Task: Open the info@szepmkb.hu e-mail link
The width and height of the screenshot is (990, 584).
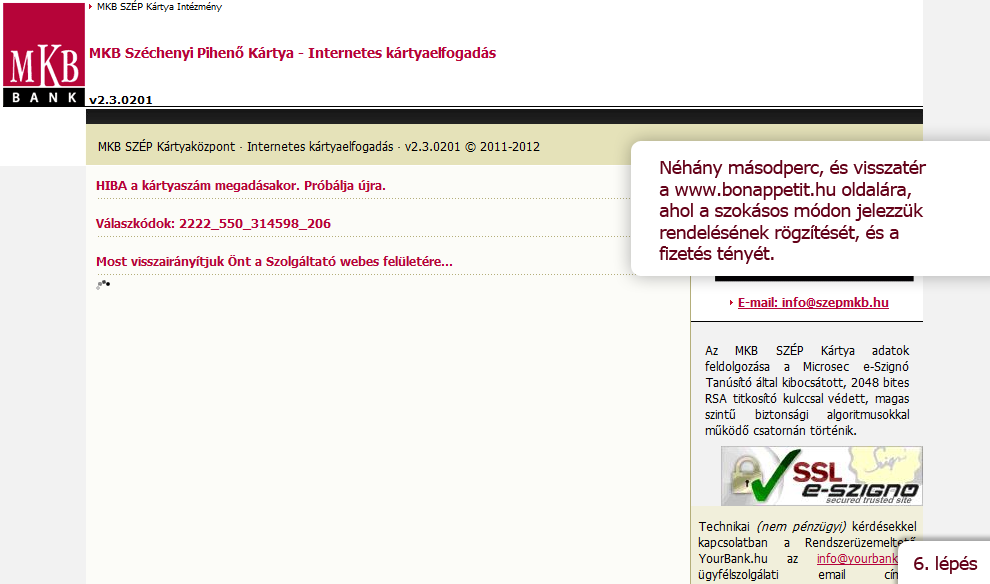Action: click(x=813, y=302)
